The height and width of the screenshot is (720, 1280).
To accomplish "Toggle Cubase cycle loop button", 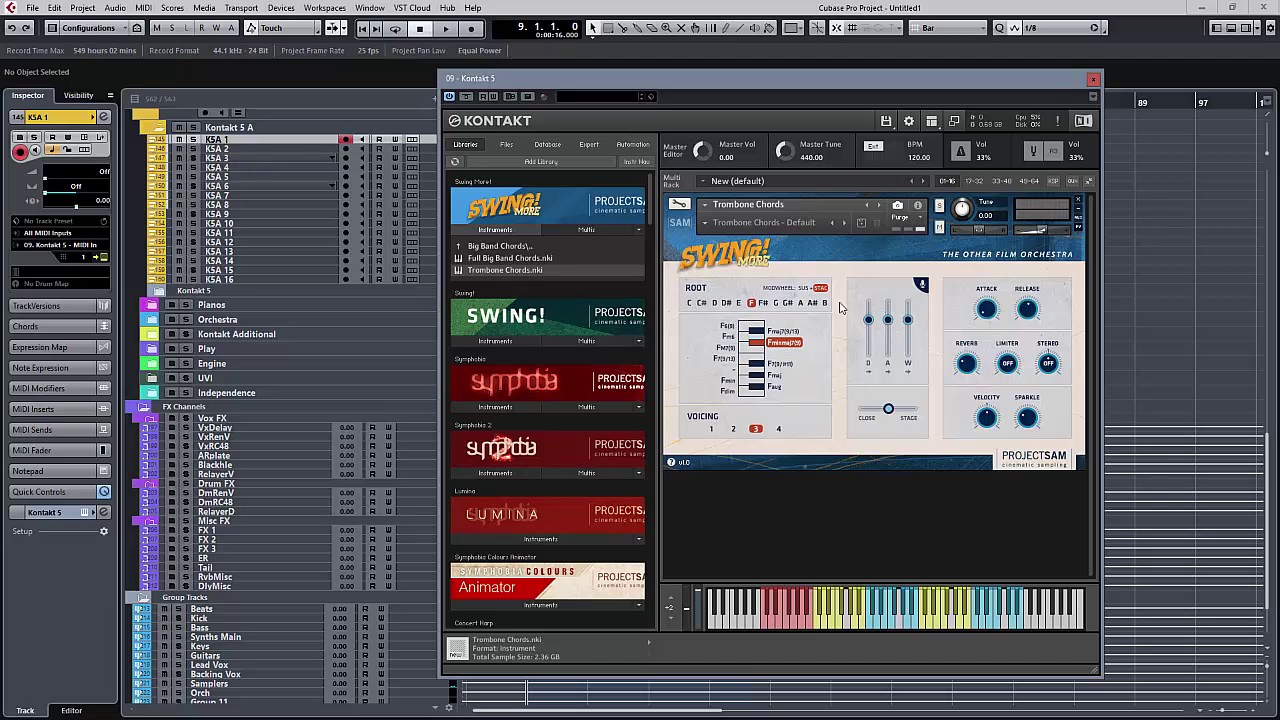I will tap(395, 28).
